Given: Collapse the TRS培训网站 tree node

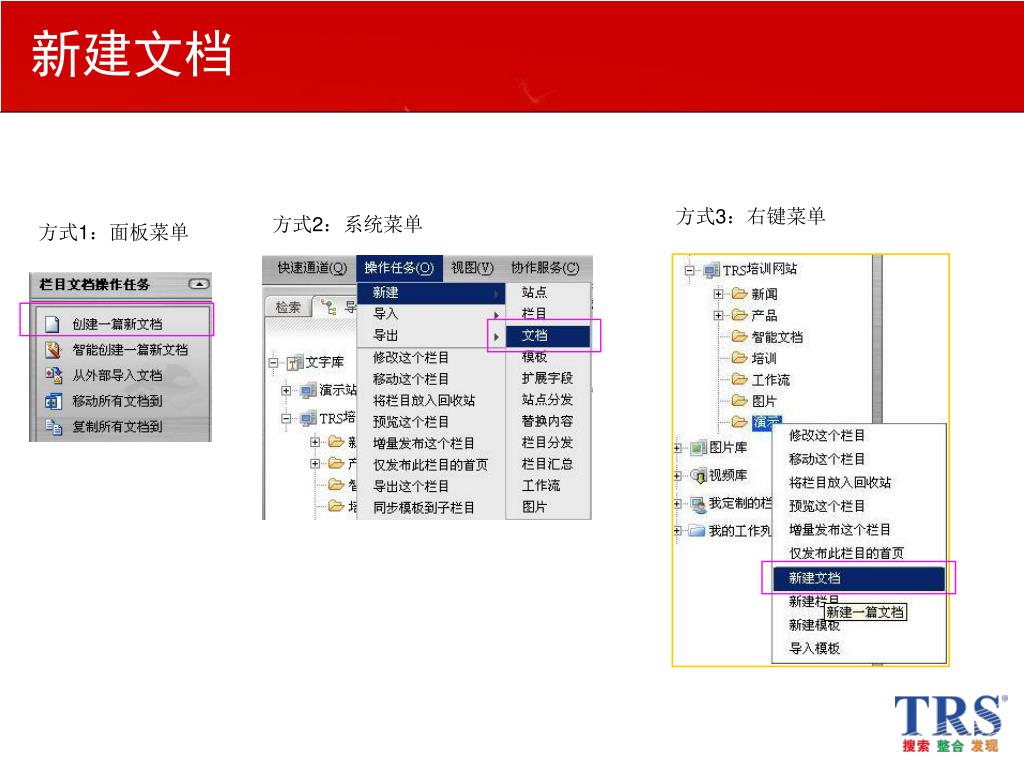Looking at the screenshot, I should point(689,270).
